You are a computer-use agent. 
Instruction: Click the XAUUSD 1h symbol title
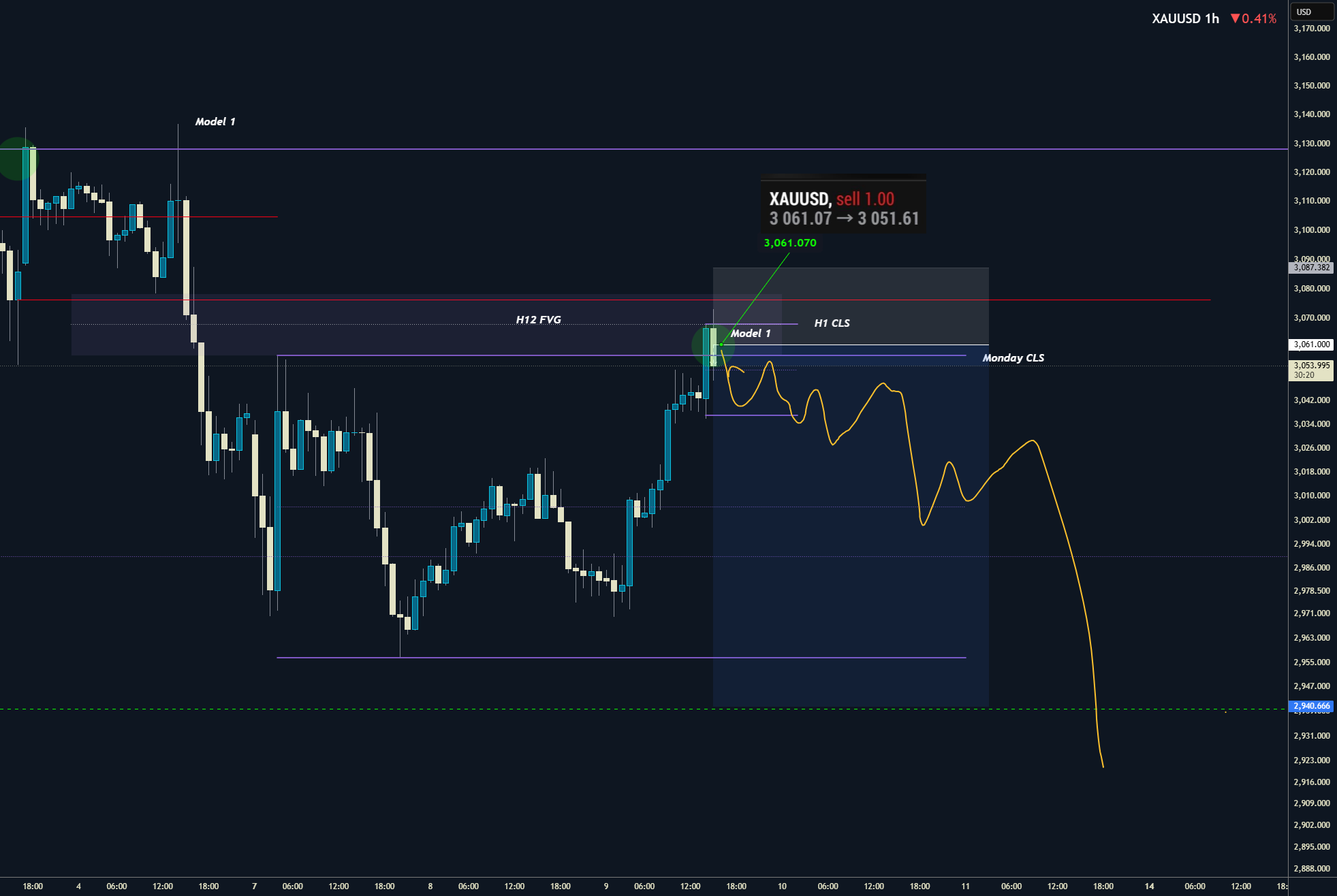[x=1185, y=18]
